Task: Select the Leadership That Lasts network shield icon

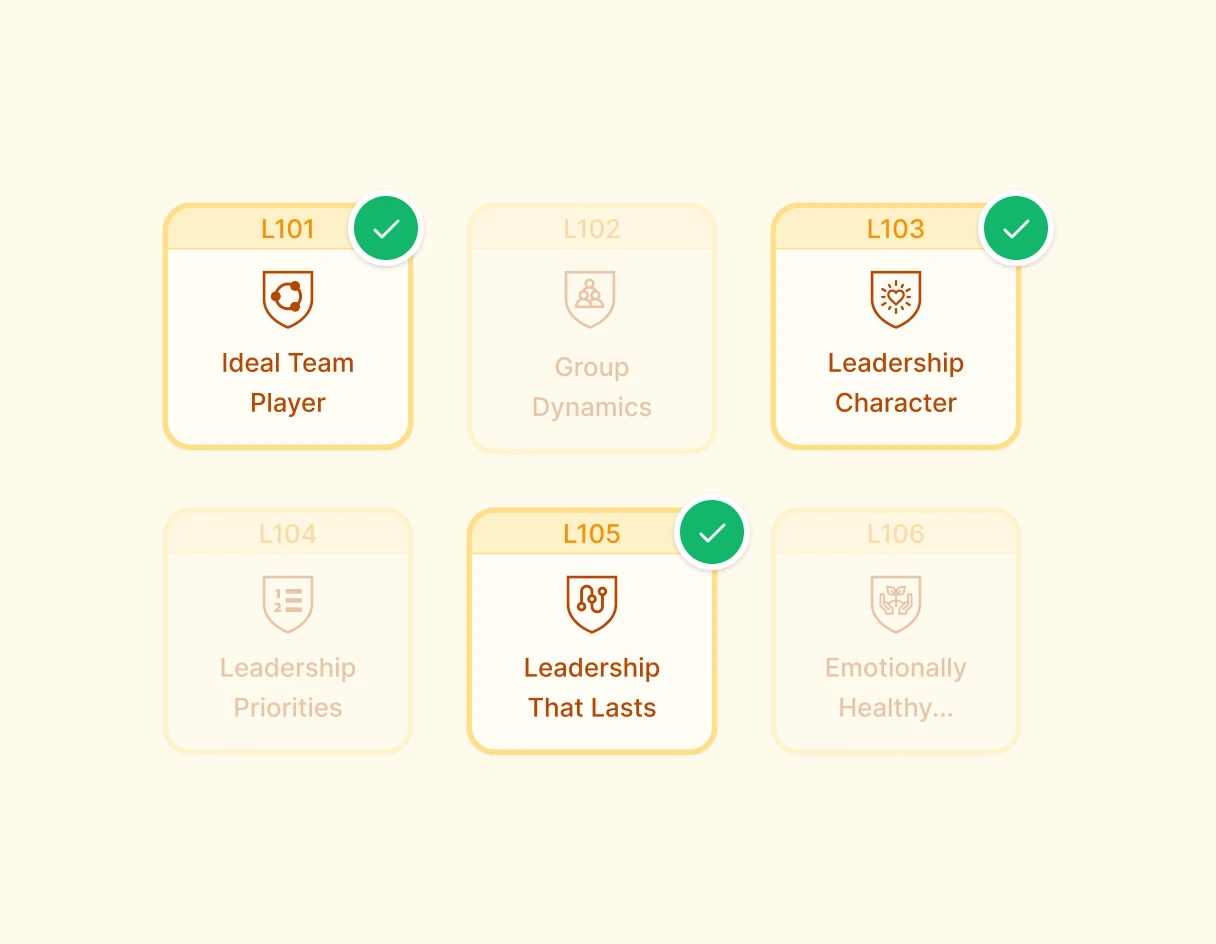Action: tap(591, 602)
